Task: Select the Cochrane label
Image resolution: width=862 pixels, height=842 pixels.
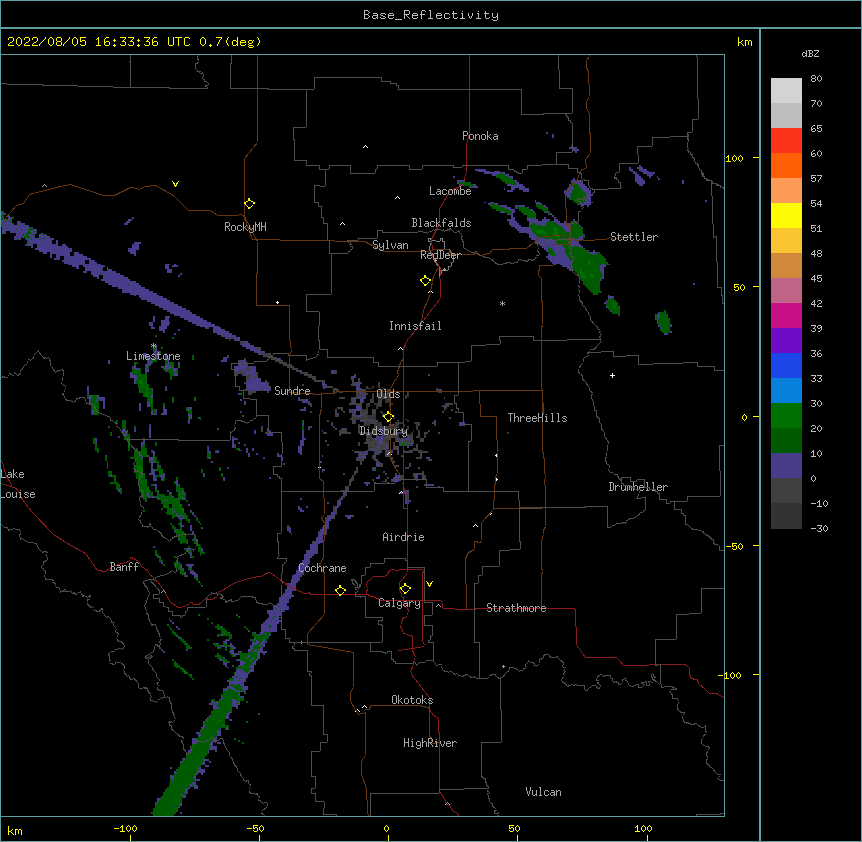Action: (322, 568)
